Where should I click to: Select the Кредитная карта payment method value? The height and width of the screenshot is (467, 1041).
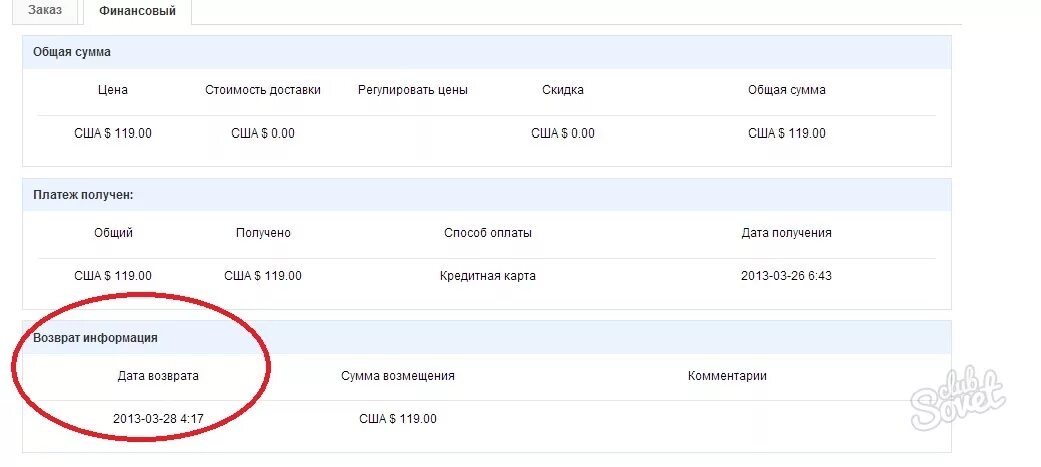click(x=488, y=276)
